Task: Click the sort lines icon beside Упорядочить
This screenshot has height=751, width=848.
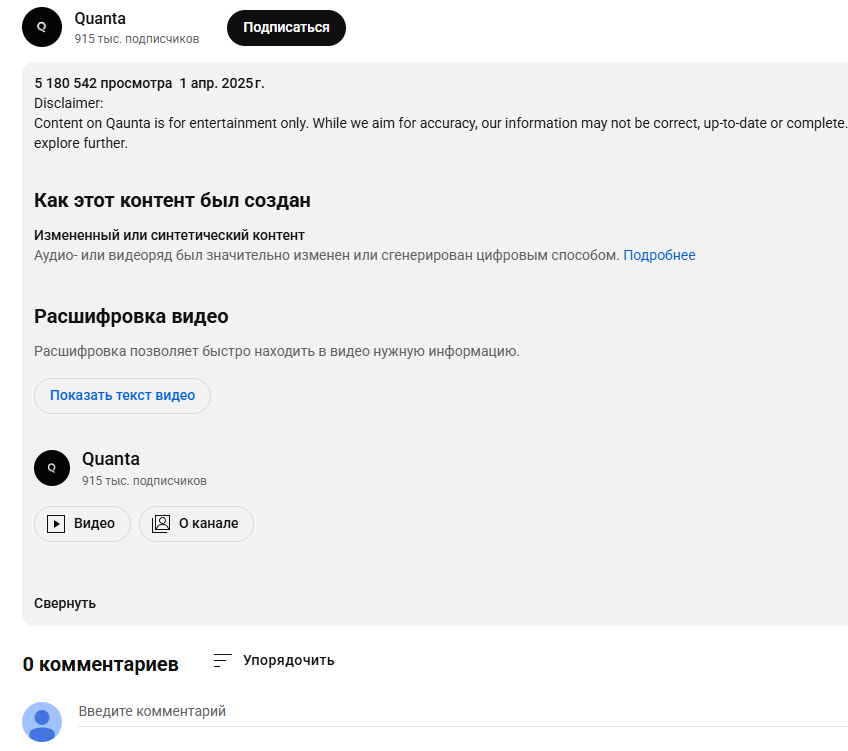Action: [x=223, y=660]
